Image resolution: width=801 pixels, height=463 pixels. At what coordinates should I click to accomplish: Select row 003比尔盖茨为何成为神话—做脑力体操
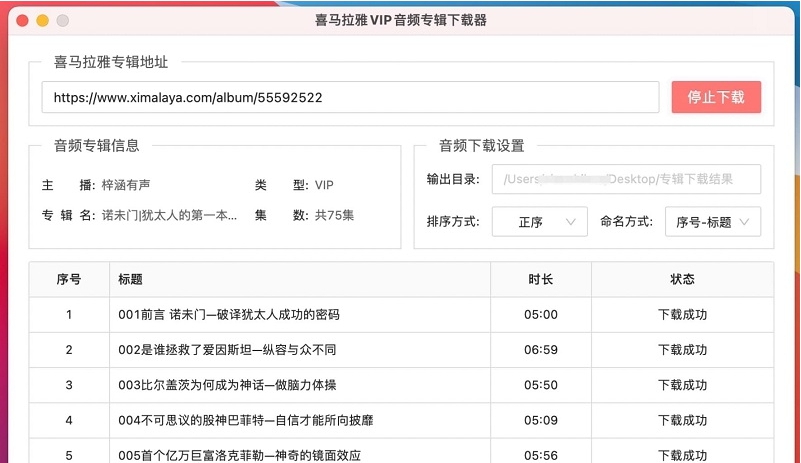402,385
